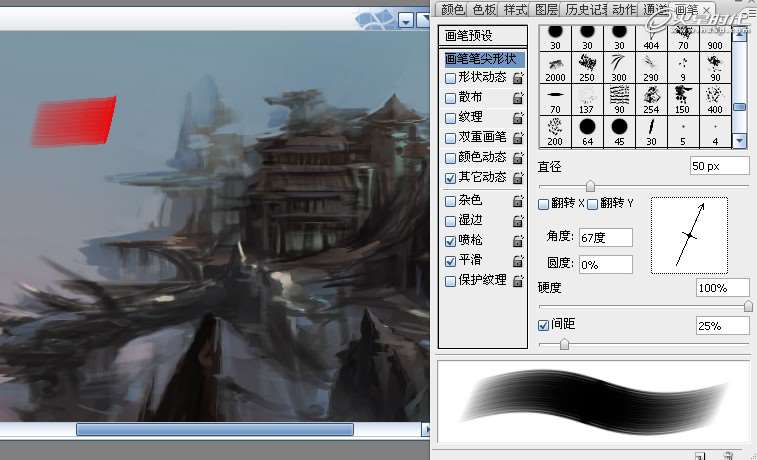Image resolution: width=757 pixels, height=460 pixels.
Task: Click the lock icon beside 保护纹理
Action: coord(518,280)
